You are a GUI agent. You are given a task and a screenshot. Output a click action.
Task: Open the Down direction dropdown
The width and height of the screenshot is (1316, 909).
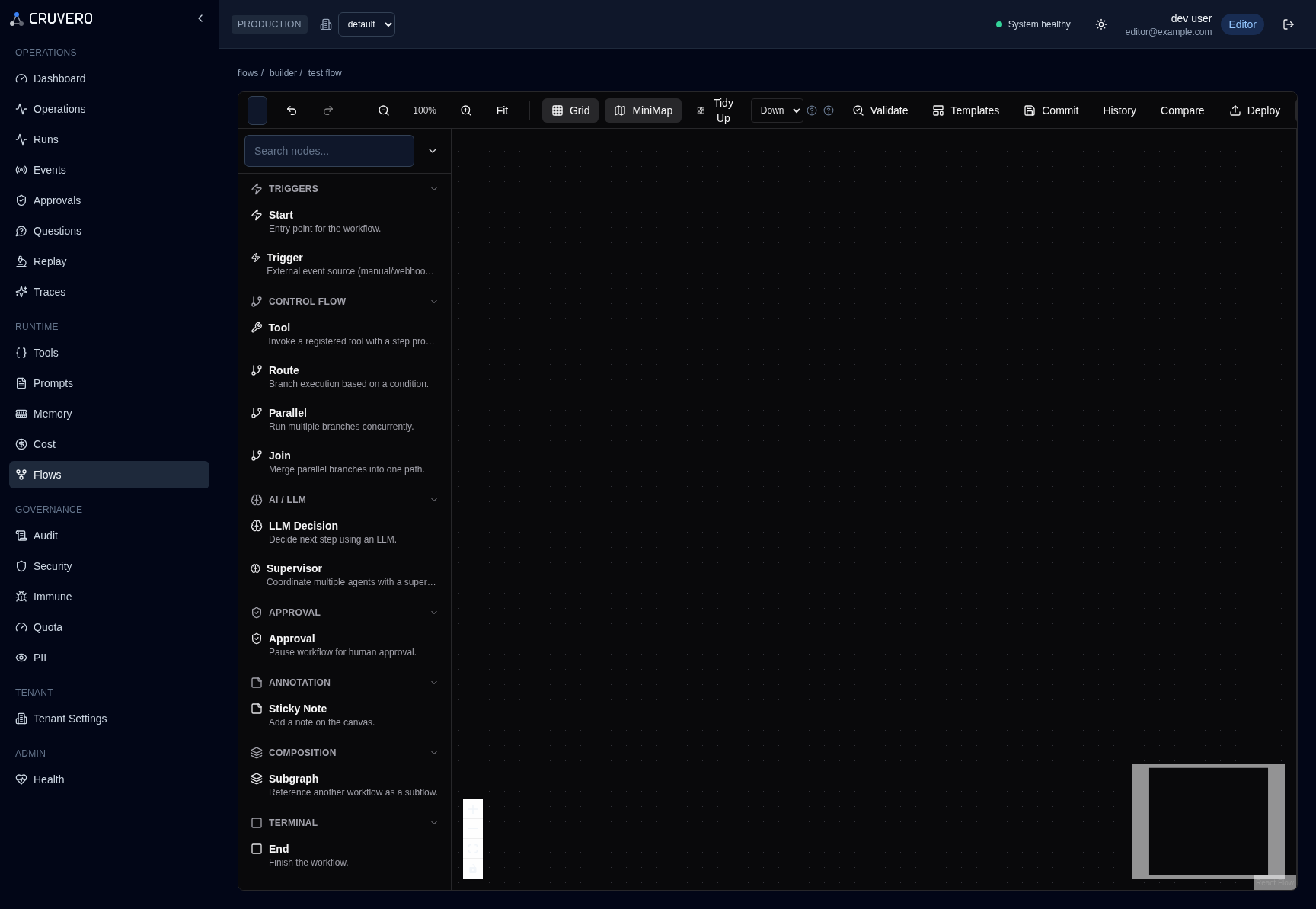[x=777, y=110]
